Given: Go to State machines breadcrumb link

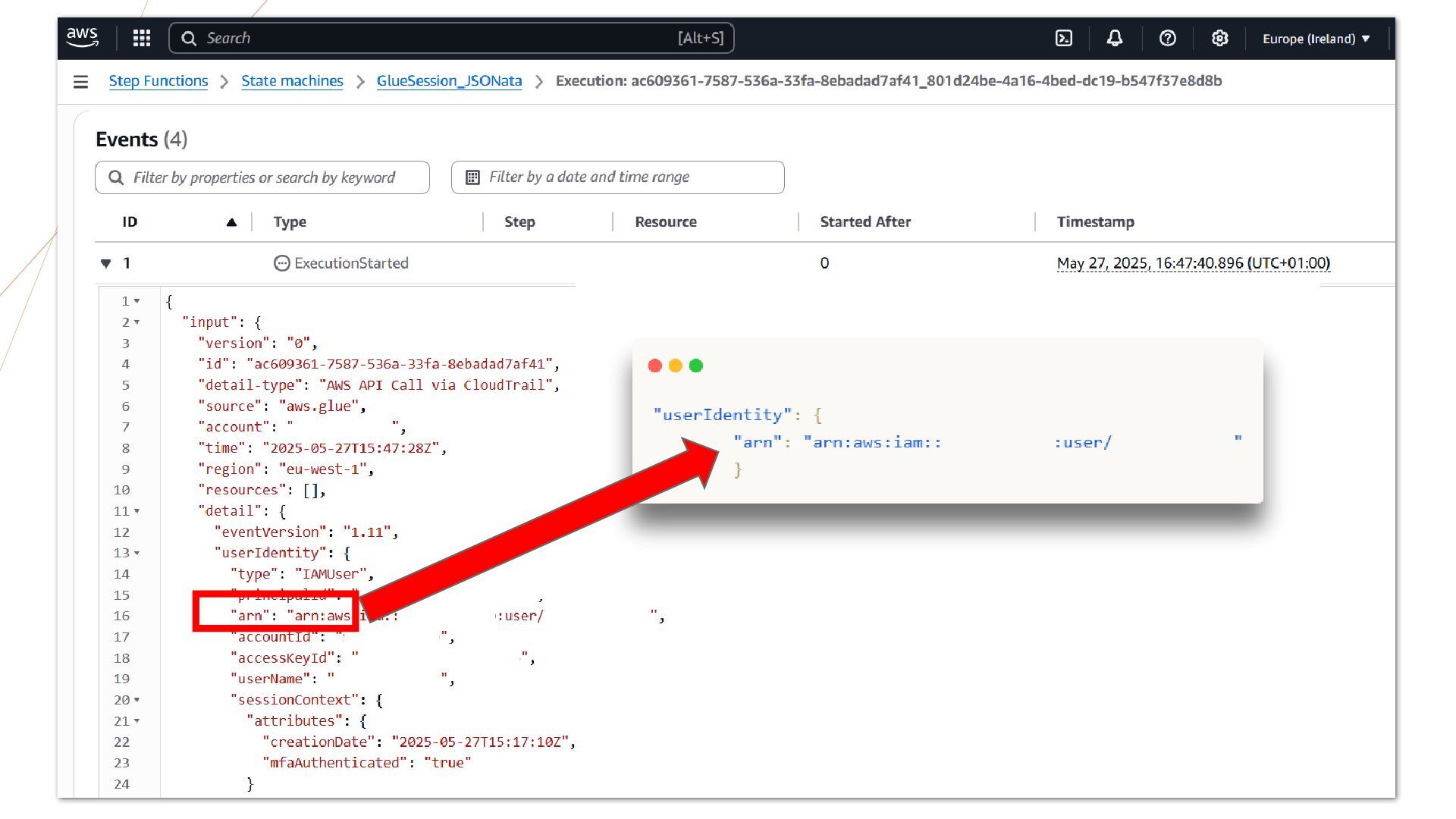Looking at the screenshot, I should coord(292,80).
